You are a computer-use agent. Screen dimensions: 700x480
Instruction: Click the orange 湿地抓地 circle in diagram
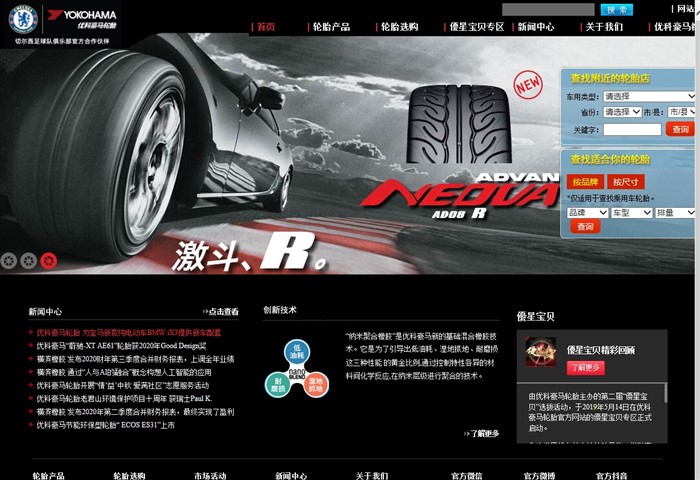[316, 384]
